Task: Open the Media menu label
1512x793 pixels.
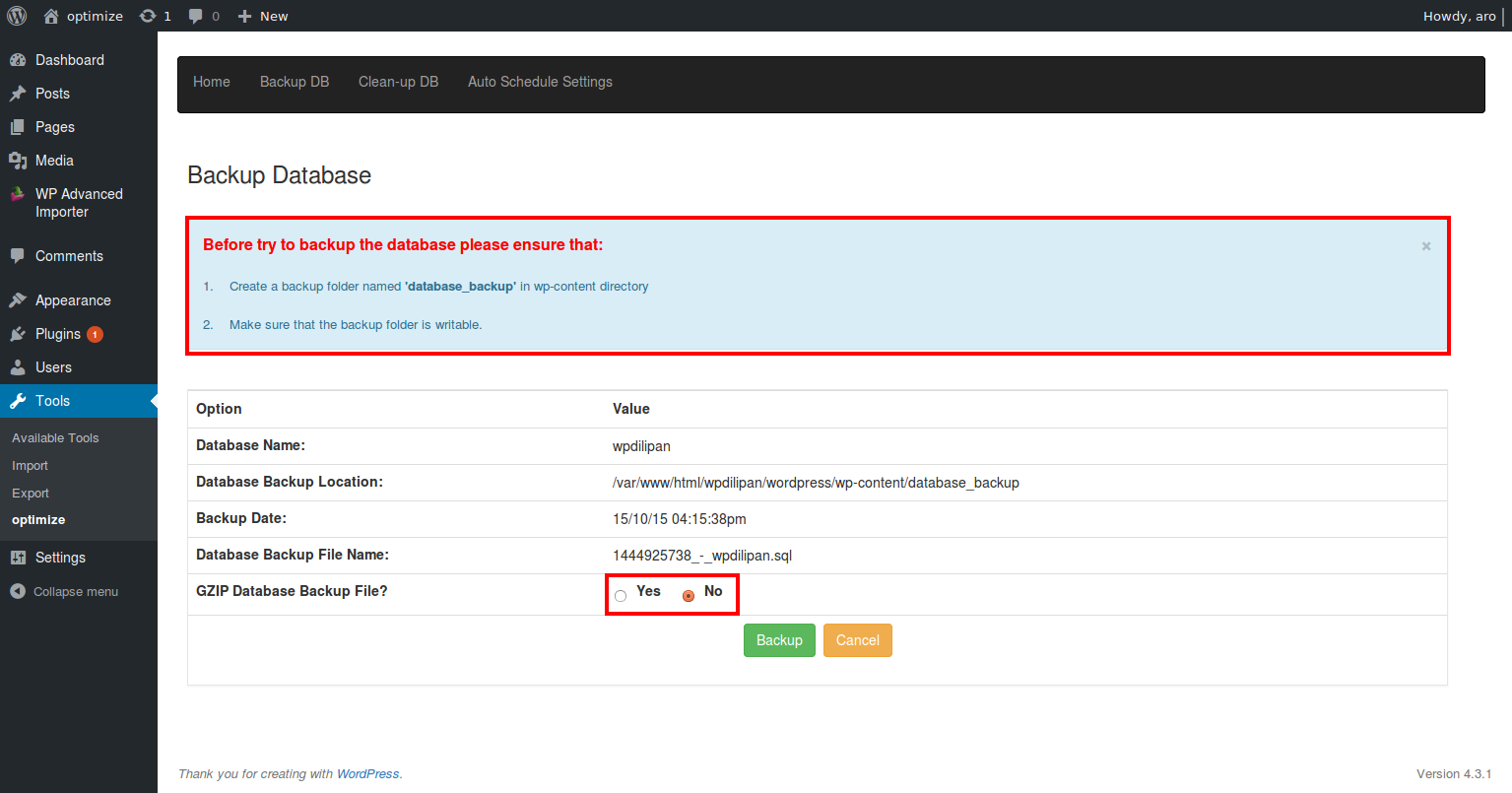Action: coord(54,161)
